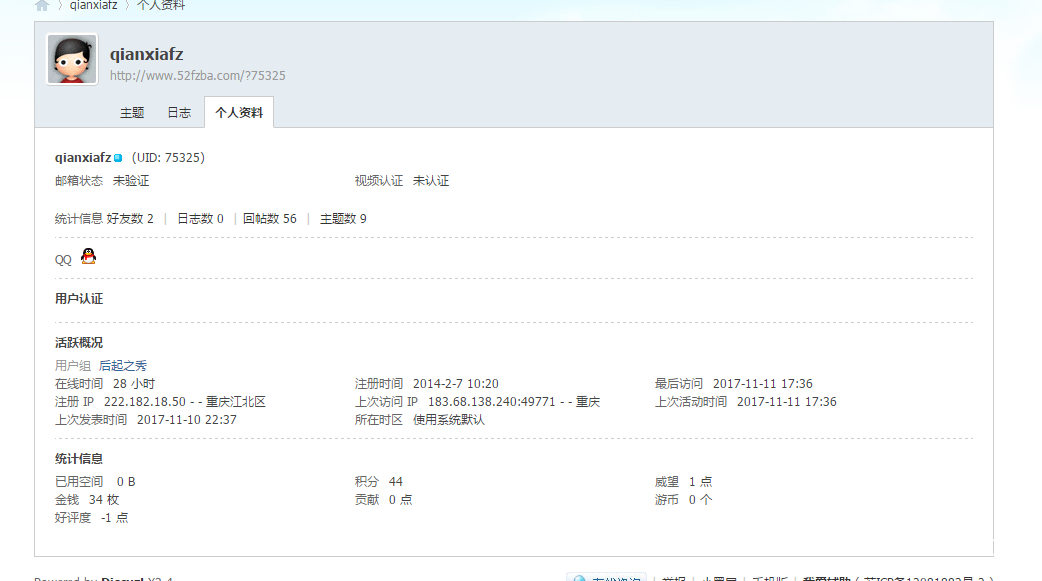Click the 游币 value 0 个
Viewport: 1042px width, 581px height.
coord(700,499)
